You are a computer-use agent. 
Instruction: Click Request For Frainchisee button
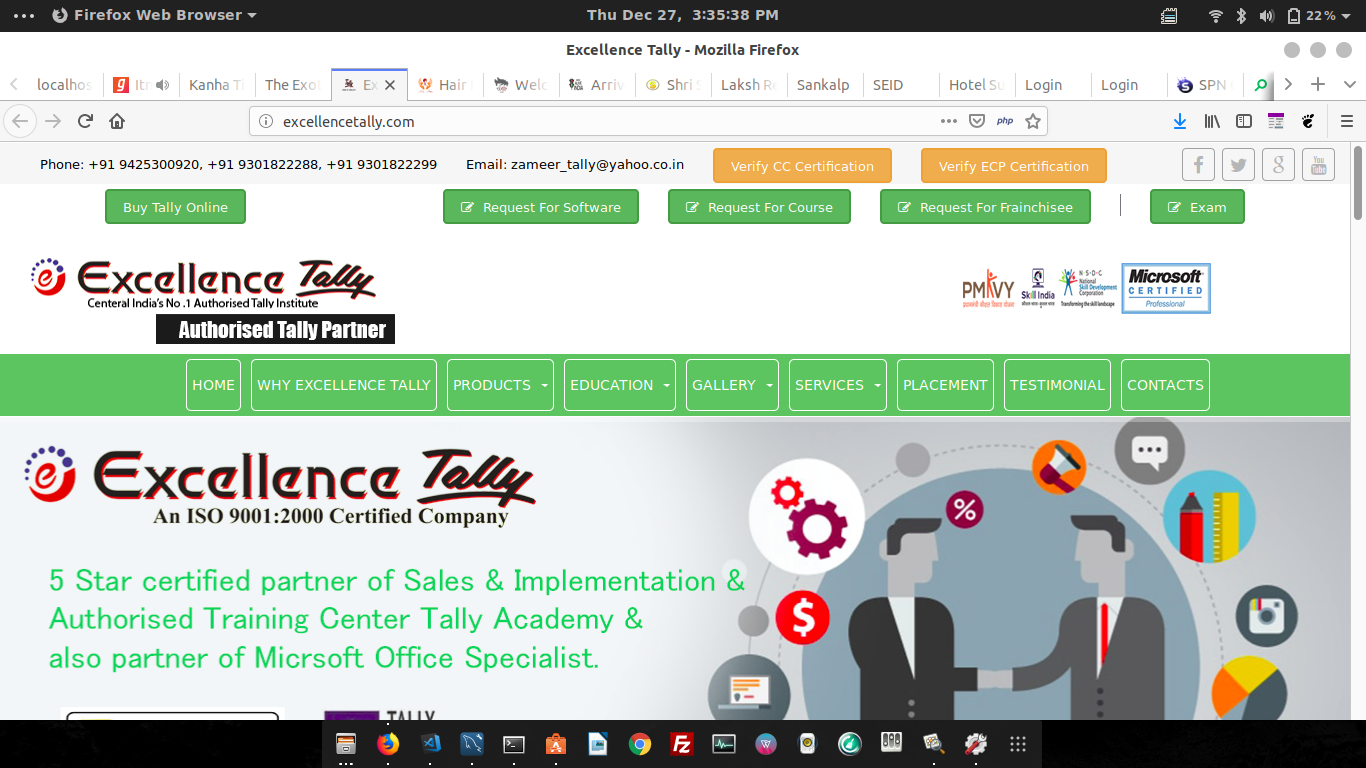(985, 207)
